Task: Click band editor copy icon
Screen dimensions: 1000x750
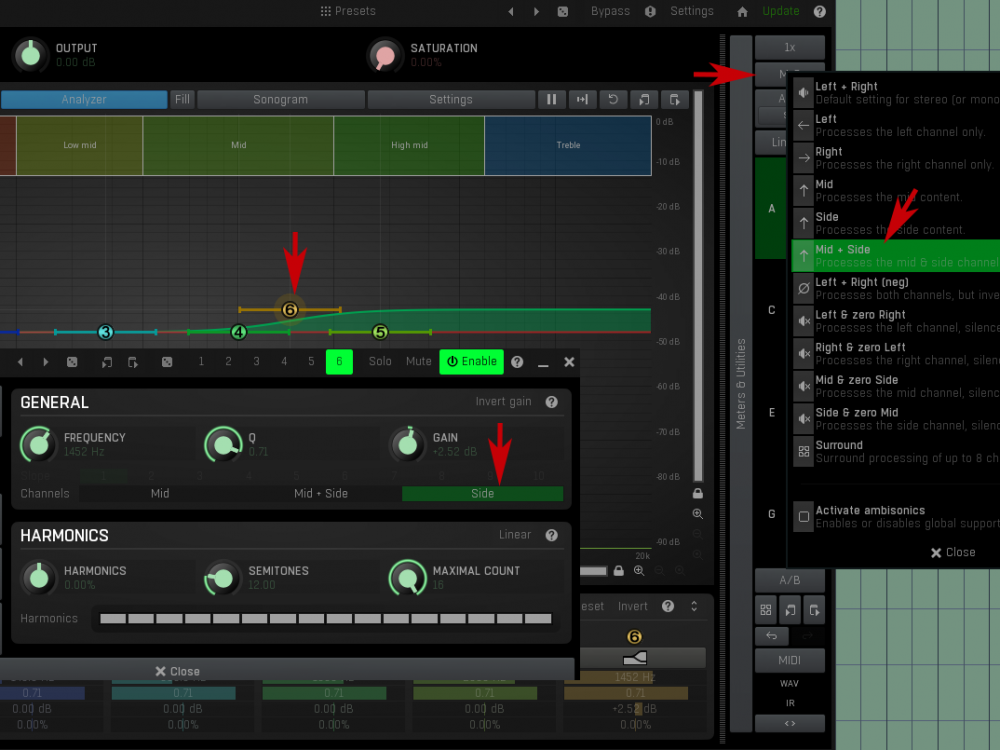Action: (107, 362)
